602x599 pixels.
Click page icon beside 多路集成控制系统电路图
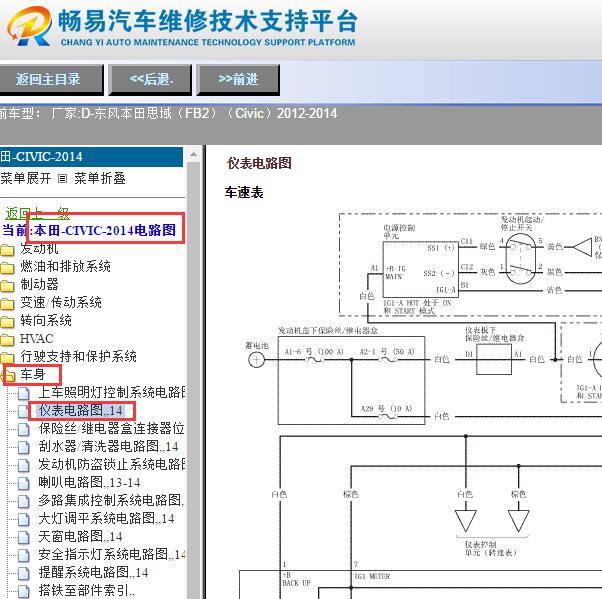coord(24,501)
